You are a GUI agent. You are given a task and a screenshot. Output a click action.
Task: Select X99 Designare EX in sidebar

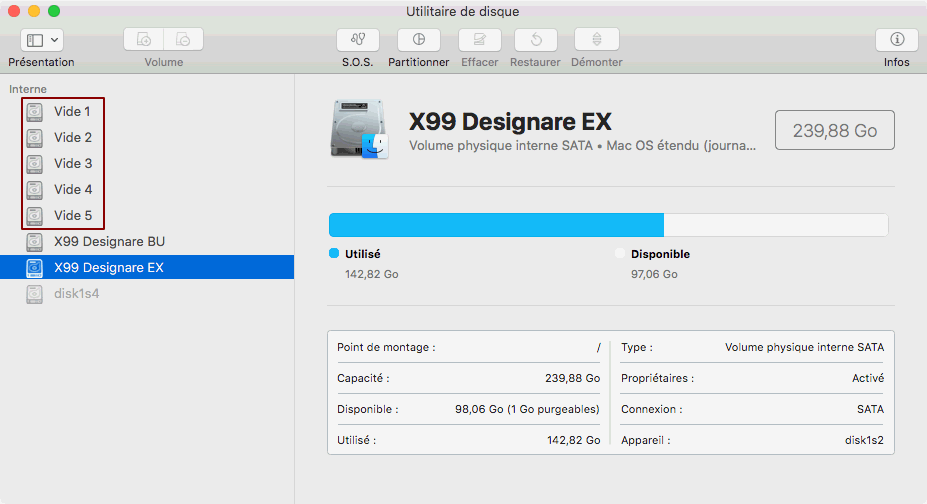(x=147, y=267)
